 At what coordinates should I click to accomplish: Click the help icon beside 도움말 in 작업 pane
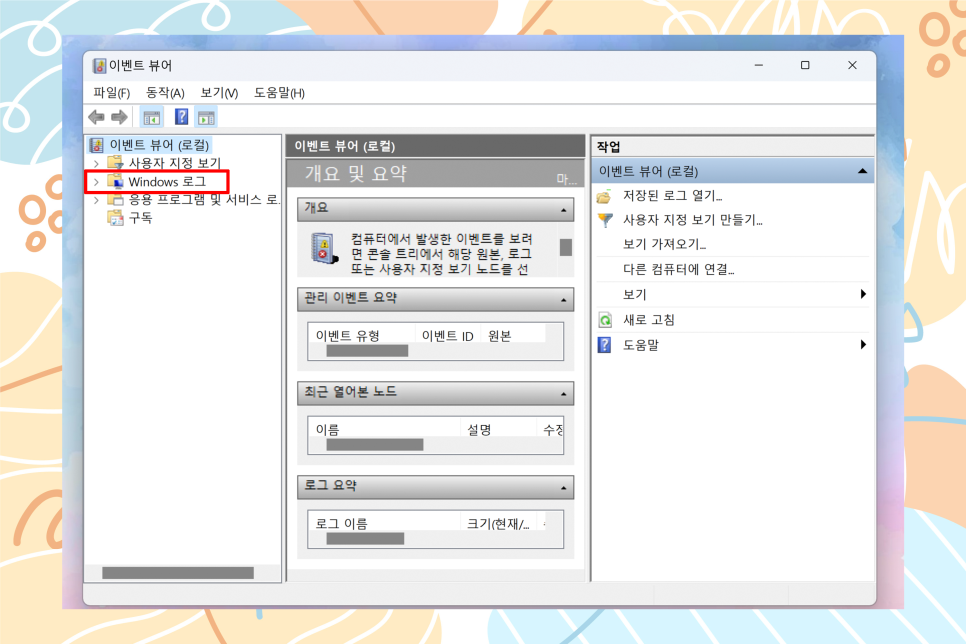point(605,345)
